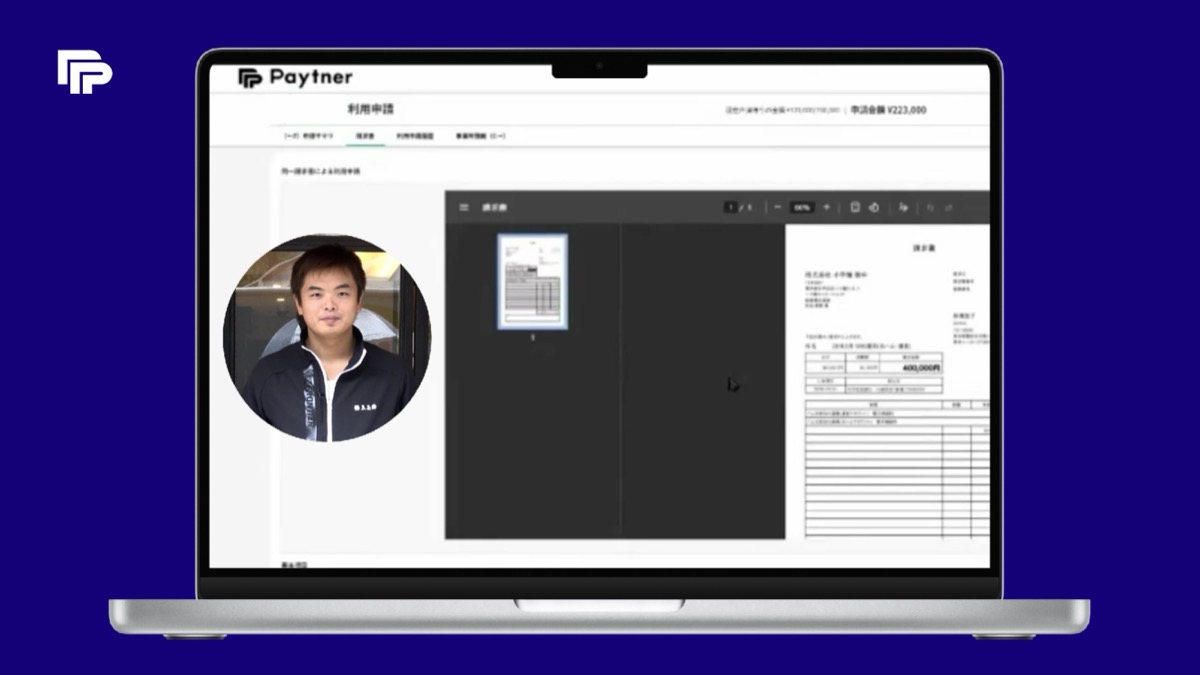Select the page 1 thumbnail
This screenshot has height=675, width=1200.
coord(532,281)
